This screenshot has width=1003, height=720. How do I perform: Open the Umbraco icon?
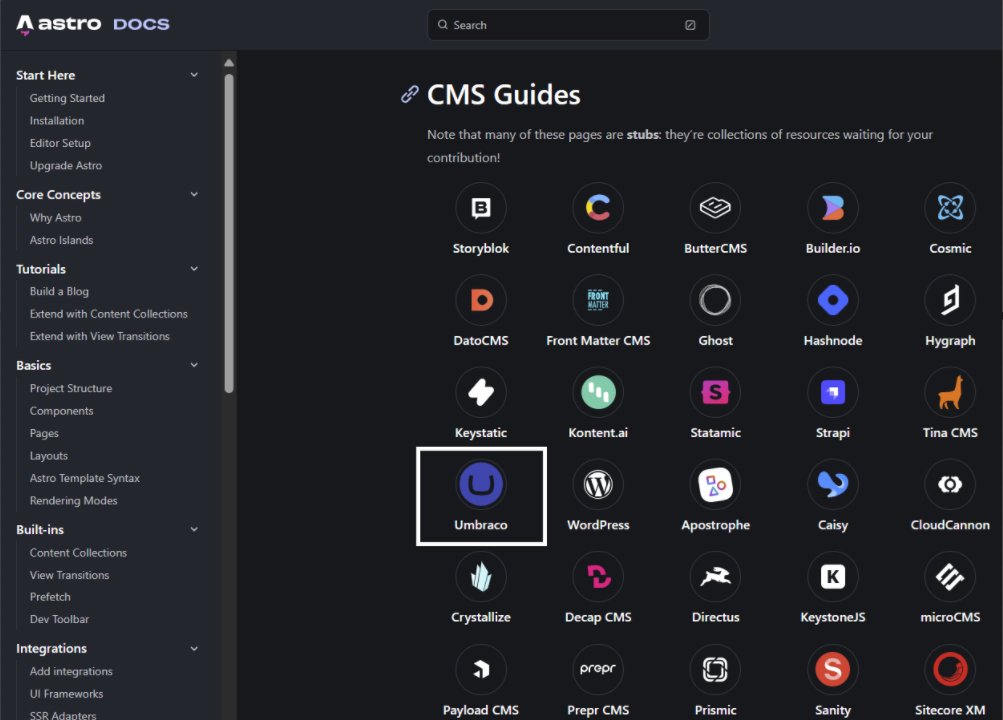point(480,485)
